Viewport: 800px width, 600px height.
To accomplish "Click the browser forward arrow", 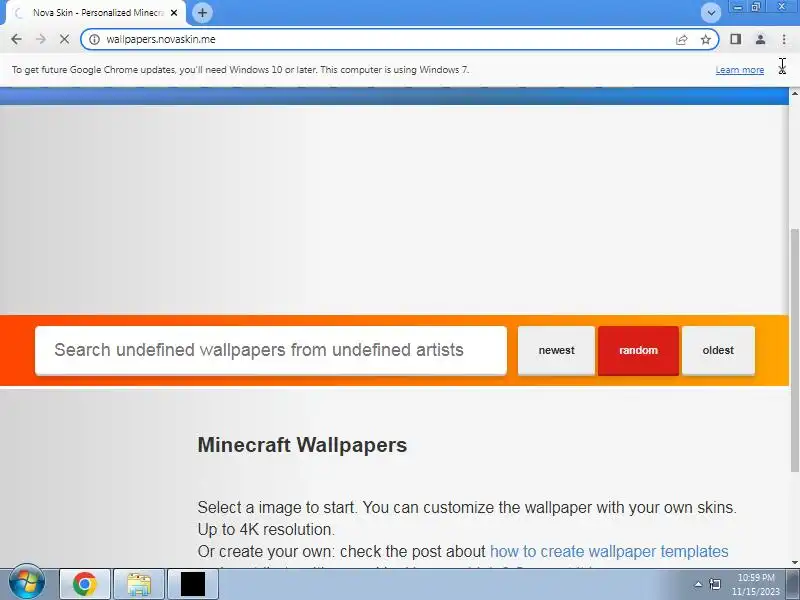I will coord(40,39).
